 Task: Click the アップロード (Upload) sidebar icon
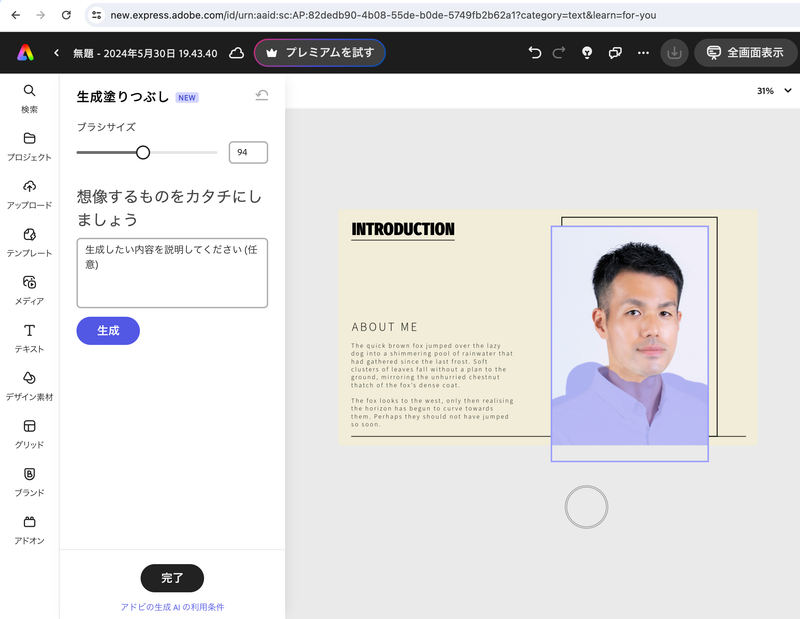tap(29, 187)
